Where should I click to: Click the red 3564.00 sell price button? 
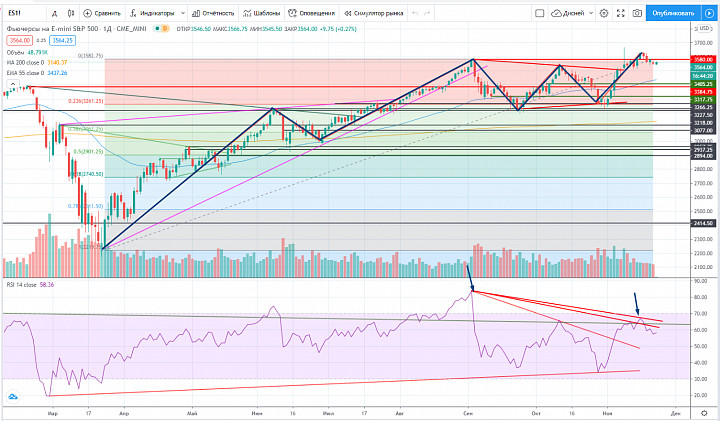20,40
